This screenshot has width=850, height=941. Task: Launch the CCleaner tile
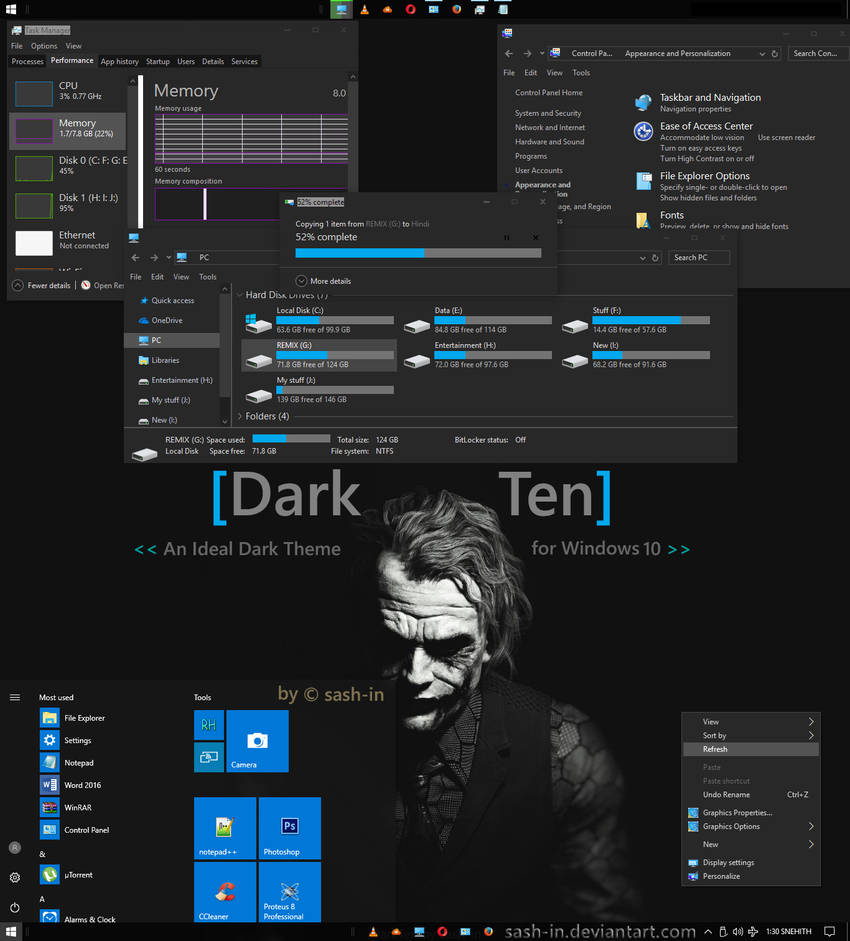pyautogui.click(x=225, y=892)
